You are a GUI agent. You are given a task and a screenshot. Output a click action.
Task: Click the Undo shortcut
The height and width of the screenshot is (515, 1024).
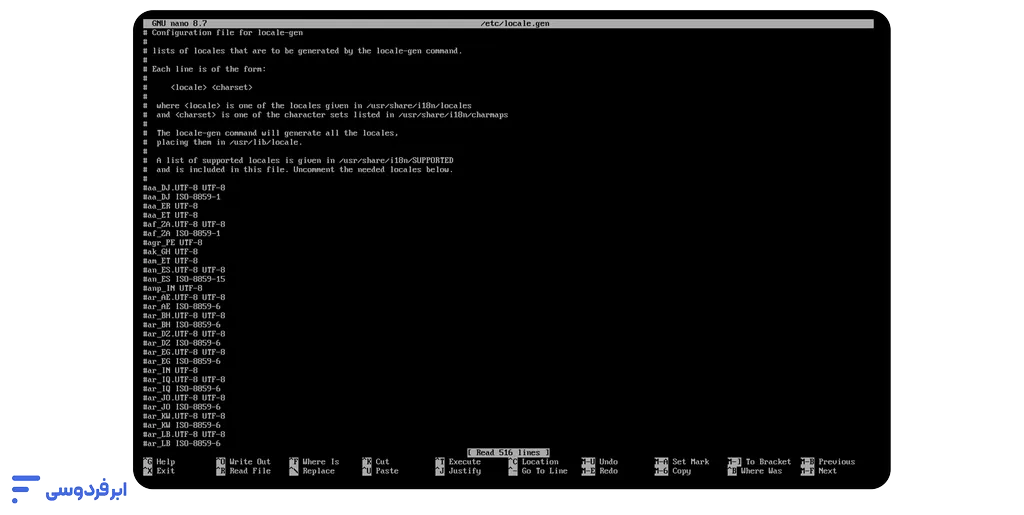(x=608, y=462)
